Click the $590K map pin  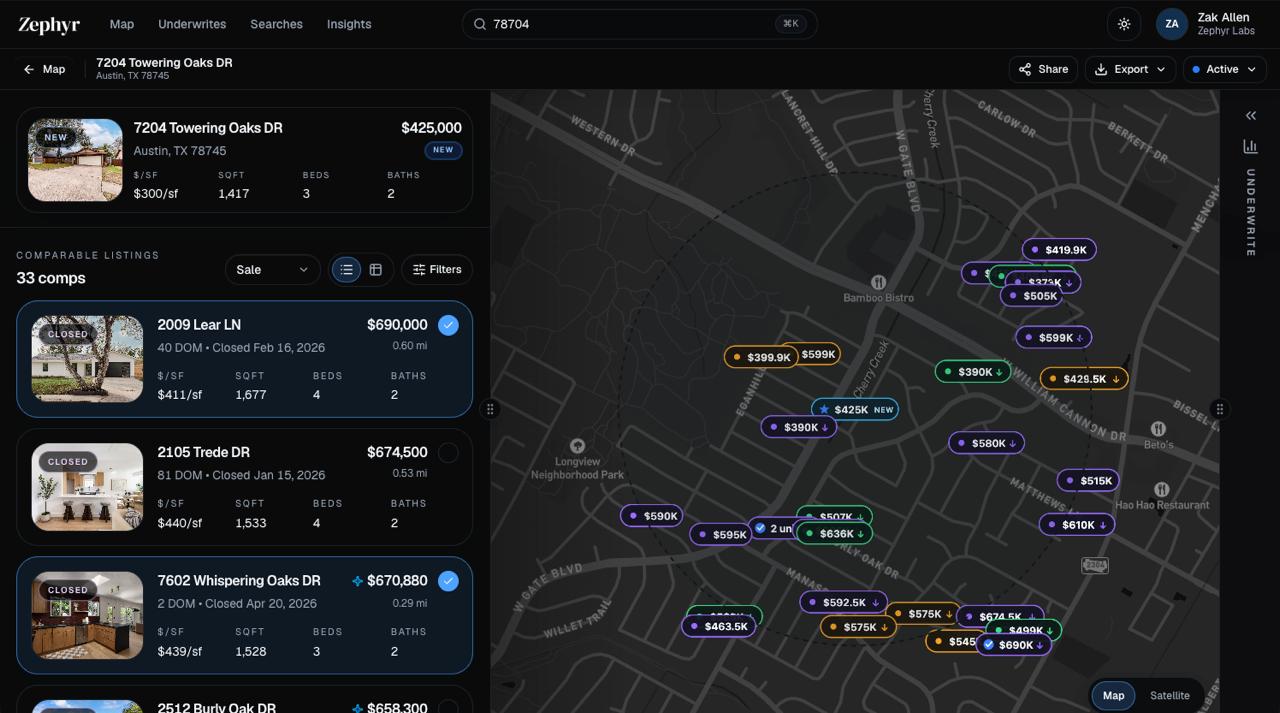(x=652, y=516)
